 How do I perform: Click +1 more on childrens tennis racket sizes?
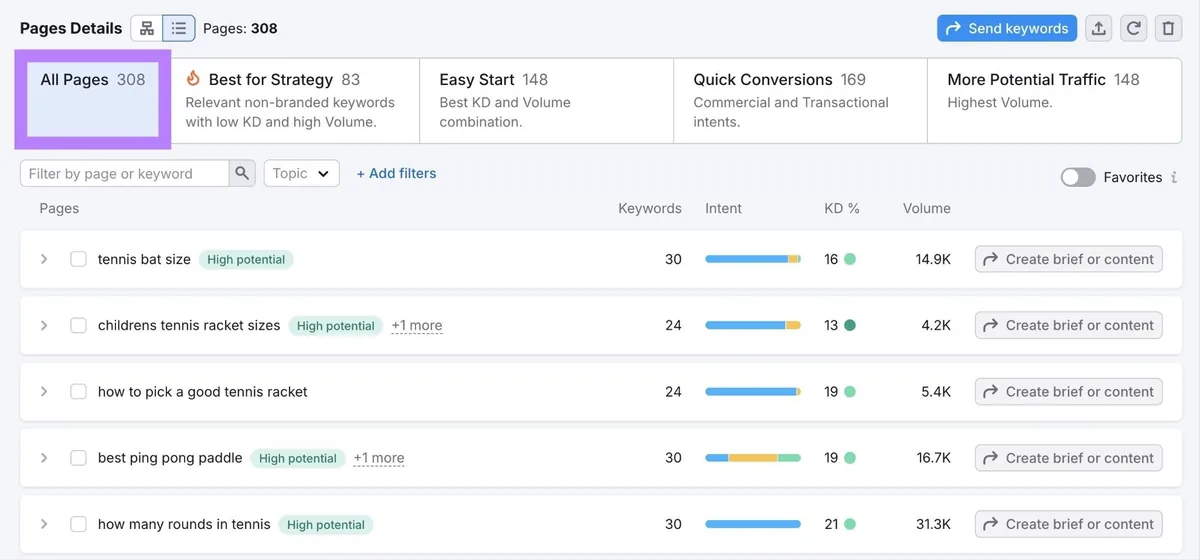(417, 326)
